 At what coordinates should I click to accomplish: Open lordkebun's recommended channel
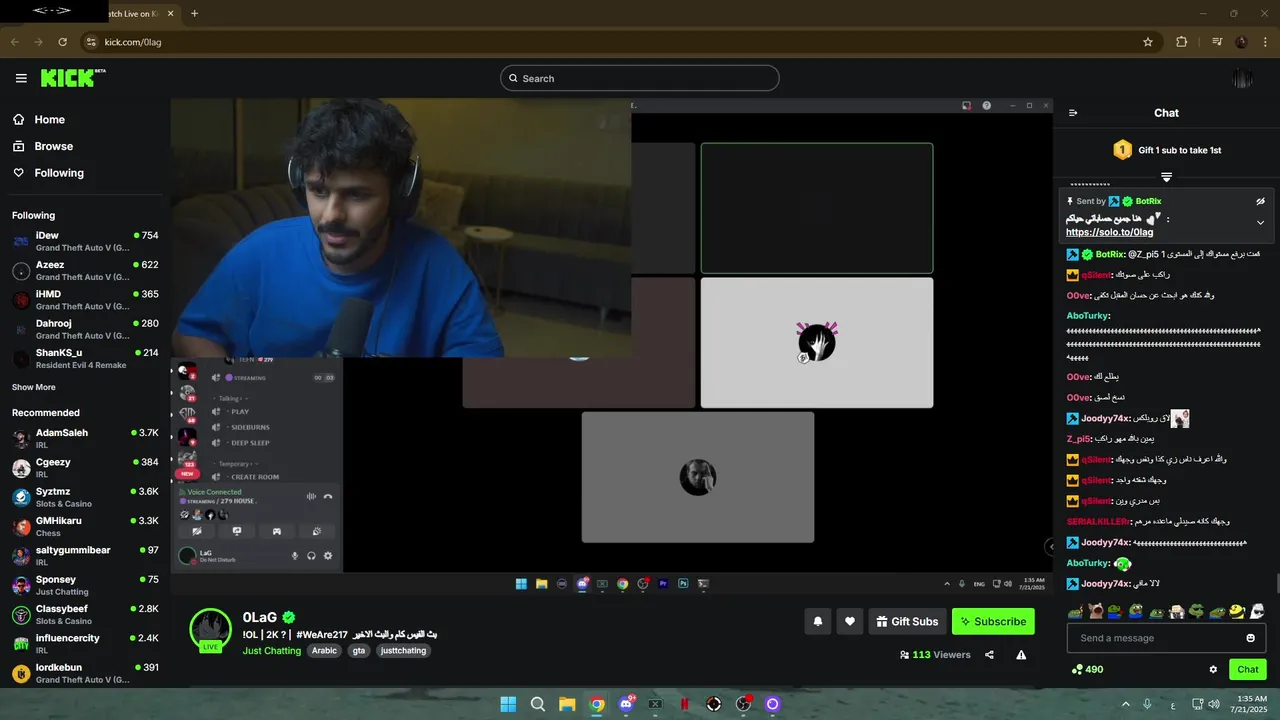[85, 673]
